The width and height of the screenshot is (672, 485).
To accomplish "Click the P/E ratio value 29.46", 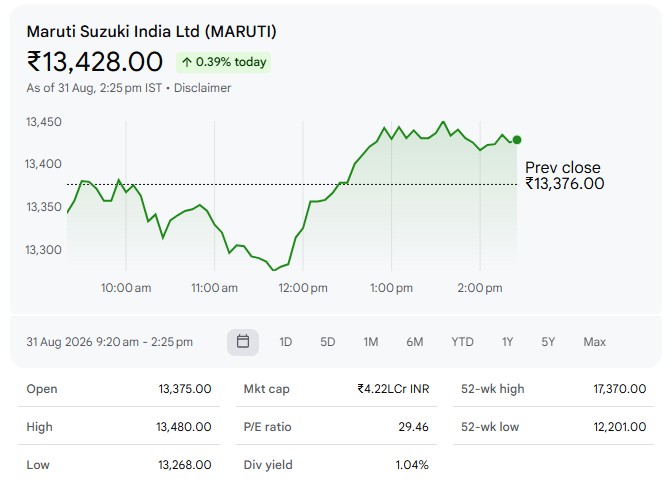I will click(413, 427).
